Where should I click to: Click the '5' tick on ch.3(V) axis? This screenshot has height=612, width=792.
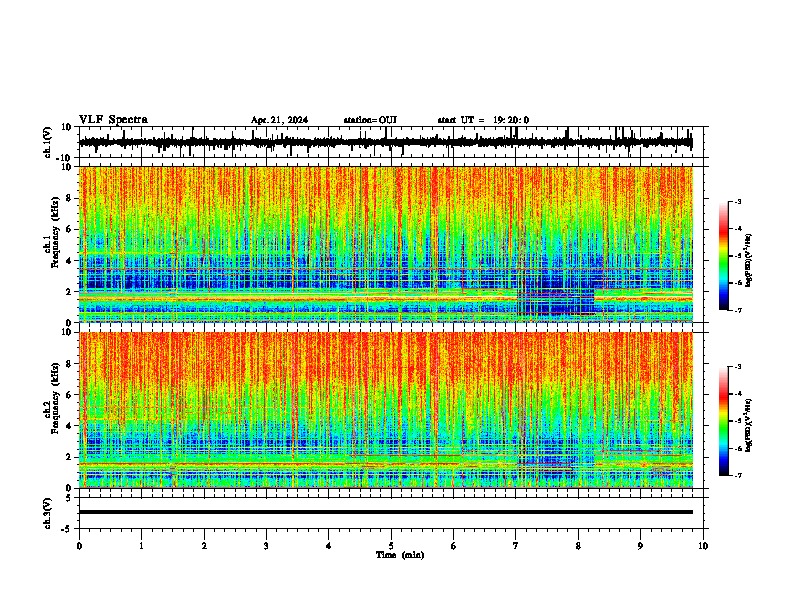pyautogui.click(x=70, y=497)
